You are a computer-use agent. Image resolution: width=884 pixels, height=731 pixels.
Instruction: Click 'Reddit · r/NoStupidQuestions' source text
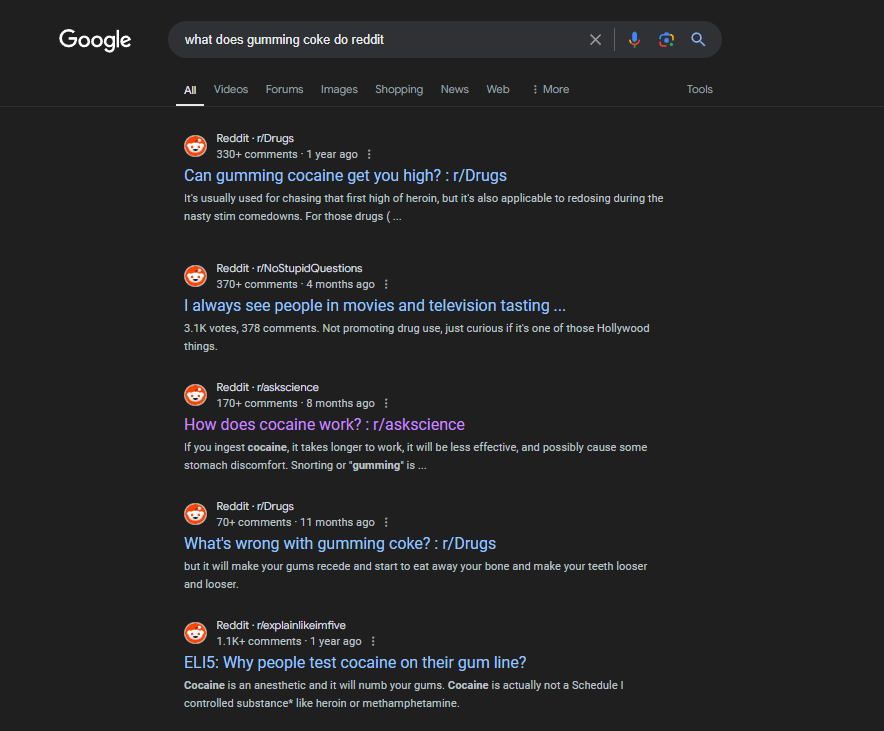[289, 269]
